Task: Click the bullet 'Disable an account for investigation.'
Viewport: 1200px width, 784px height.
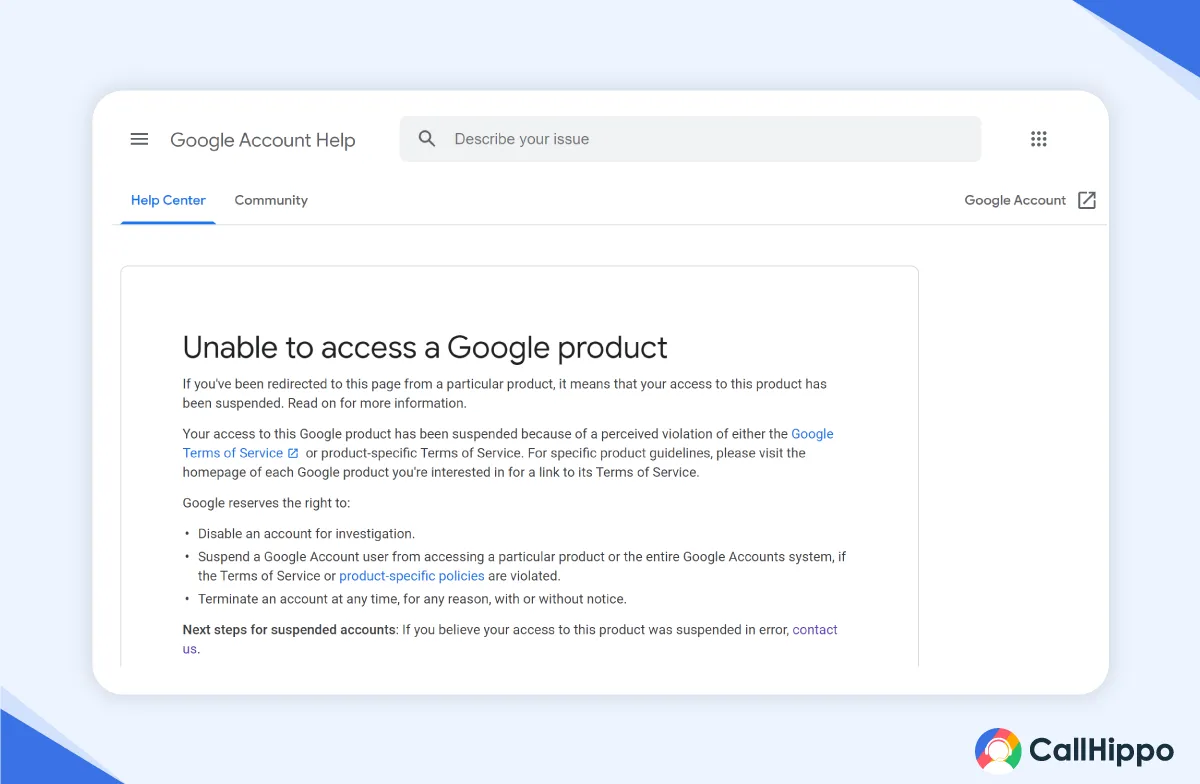Action: [x=306, y=534]
